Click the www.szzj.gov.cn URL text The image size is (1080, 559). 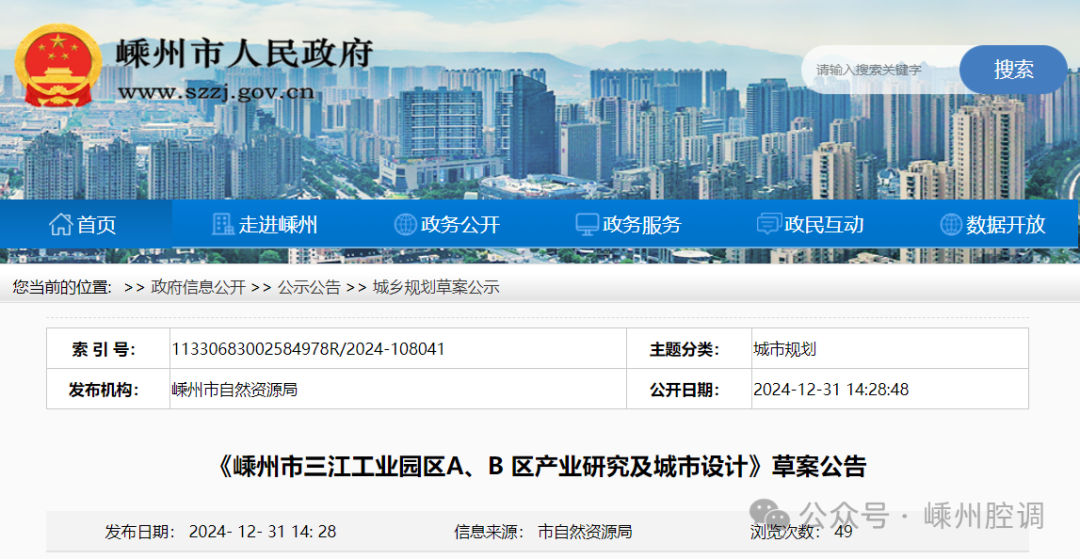216,92
